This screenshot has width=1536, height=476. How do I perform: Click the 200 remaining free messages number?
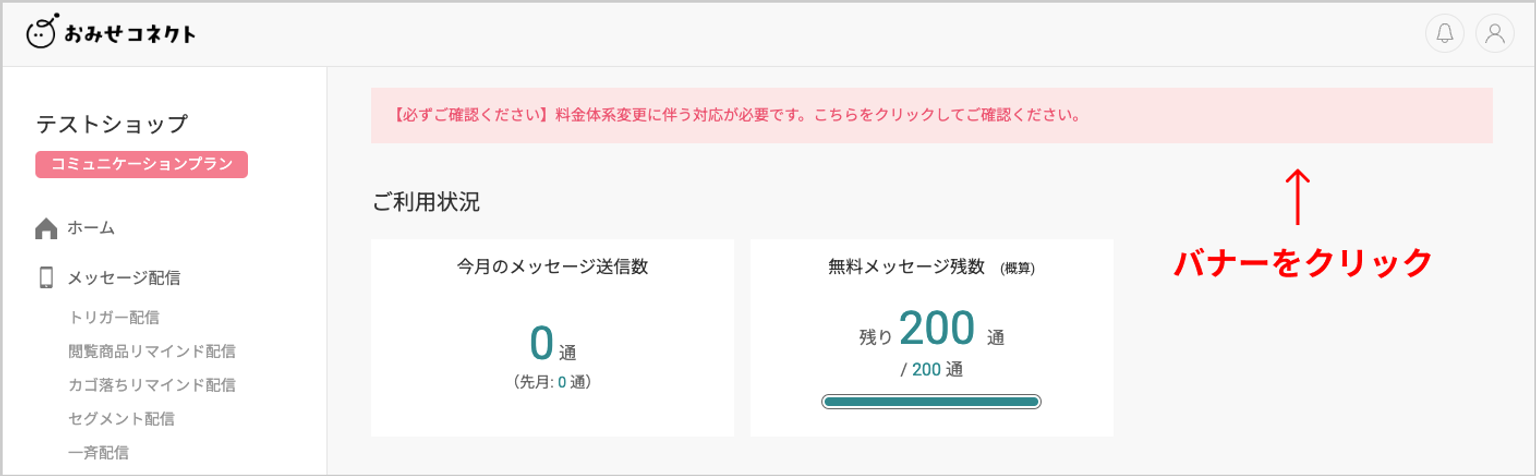point(936,327)
